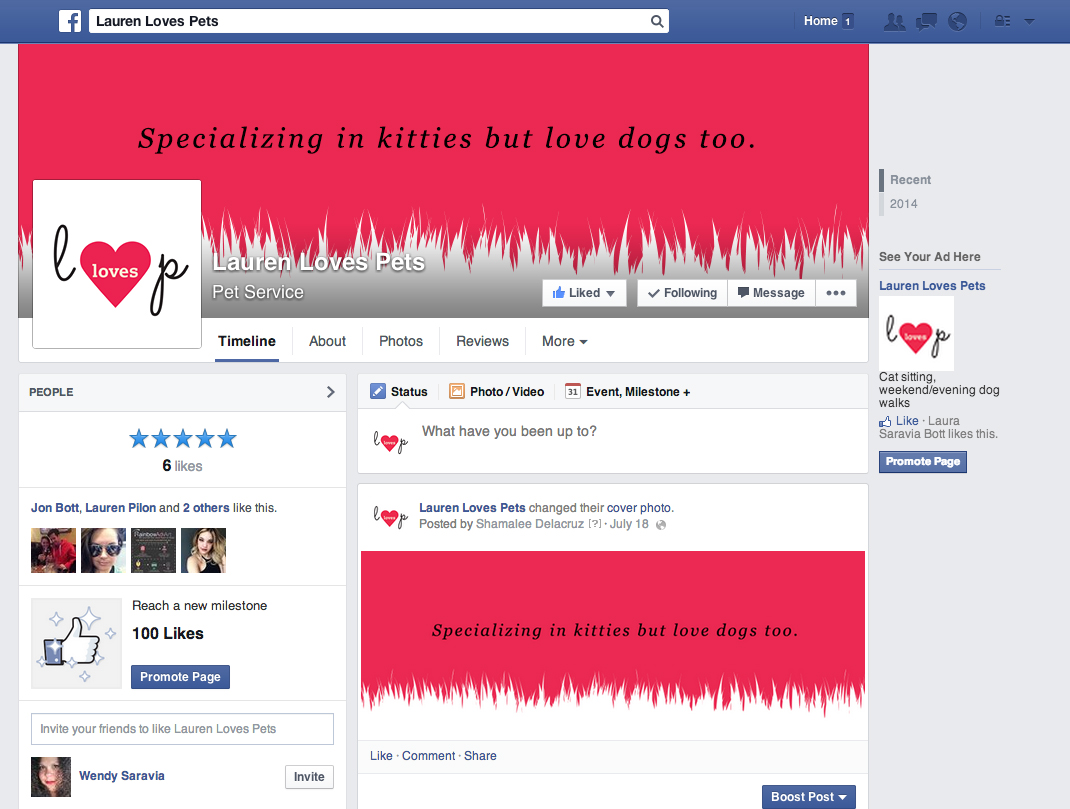The image size is (1070, 809).
Task: Open the blonde woman liker photo
Action: click(x=203, y=550)
